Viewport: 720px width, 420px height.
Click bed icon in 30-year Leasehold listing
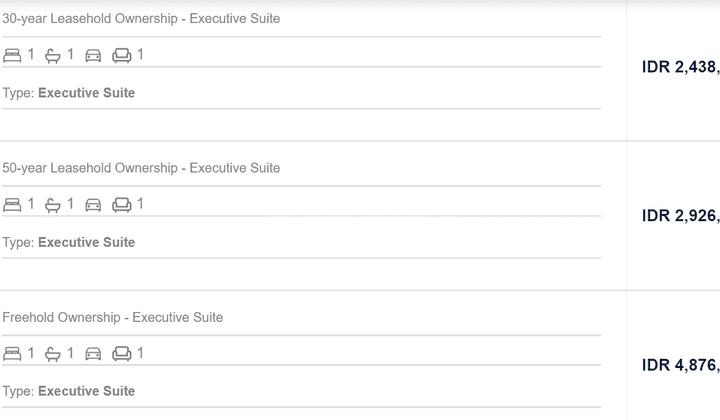coord(12,55)
